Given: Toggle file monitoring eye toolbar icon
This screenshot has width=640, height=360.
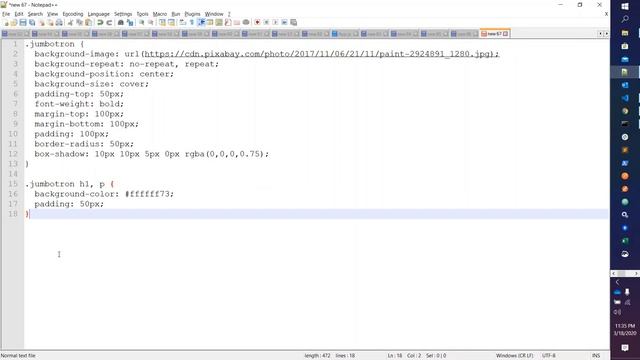Looking at the screenshot, I should coord(246,22).
